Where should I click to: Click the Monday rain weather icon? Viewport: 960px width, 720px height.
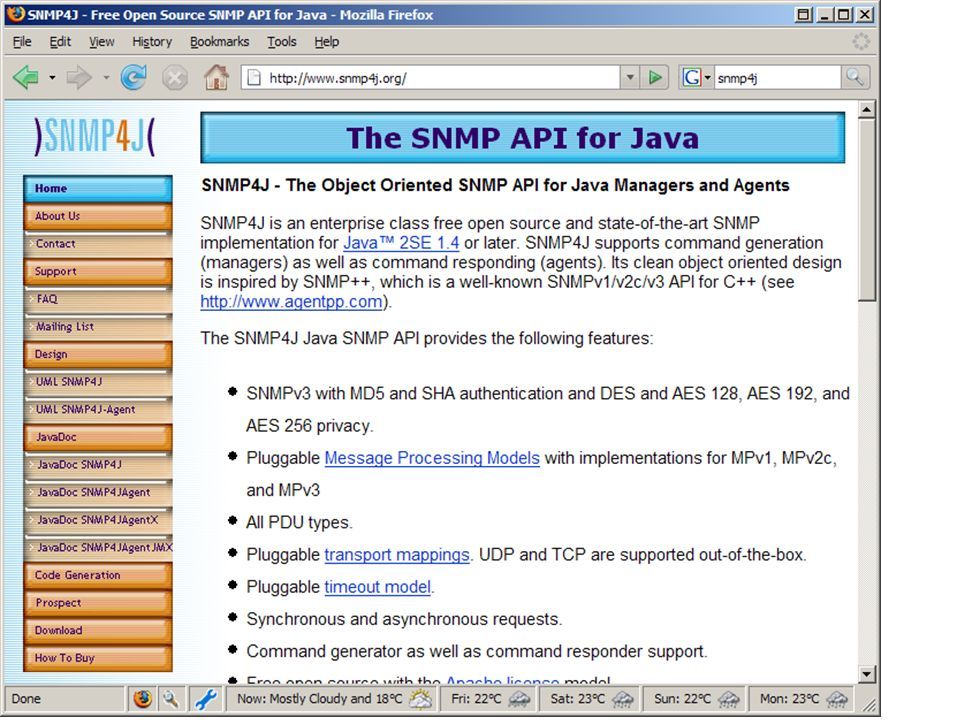coord(837,699)
